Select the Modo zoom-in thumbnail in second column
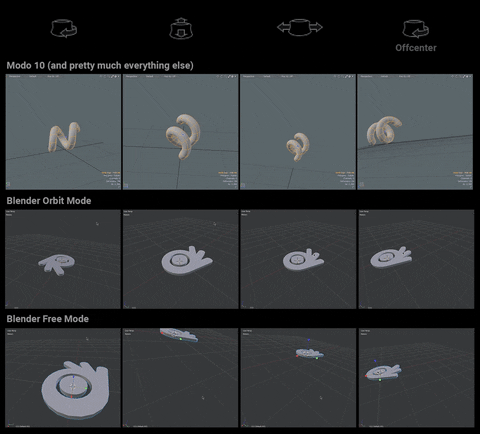 tap(181, 132)
